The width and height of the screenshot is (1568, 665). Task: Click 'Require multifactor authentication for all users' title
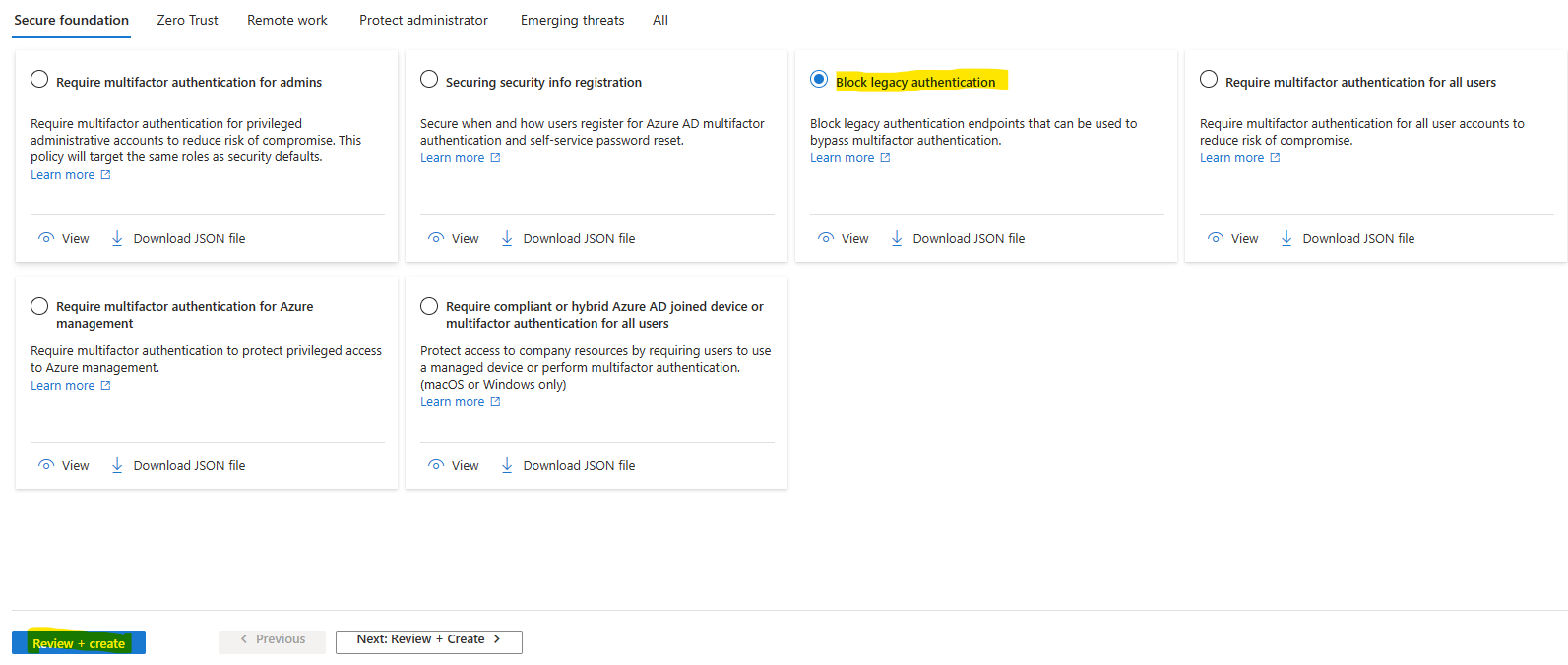coord(1360,82)
